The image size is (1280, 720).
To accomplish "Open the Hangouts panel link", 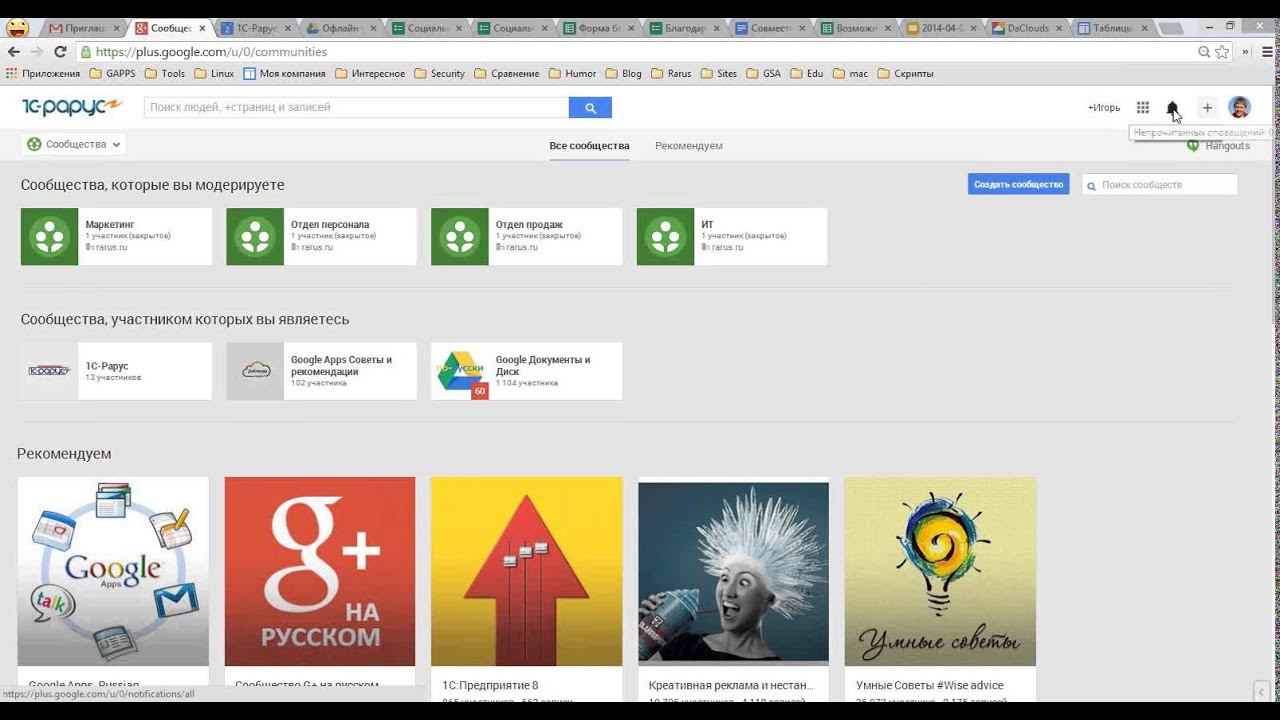I will click(1219, 146).
